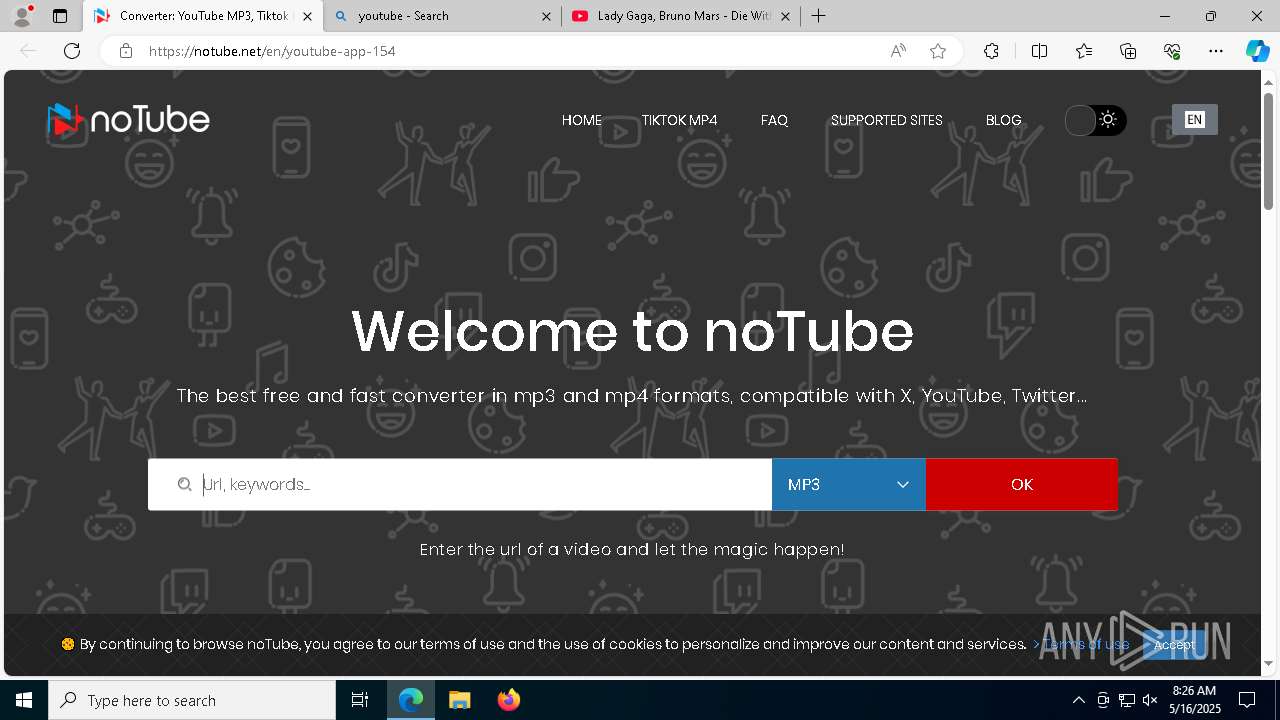The width and height of the screenshot is (1280, 720).
Task: Click the search magnifier icon in field
Action: pos(184,484)
